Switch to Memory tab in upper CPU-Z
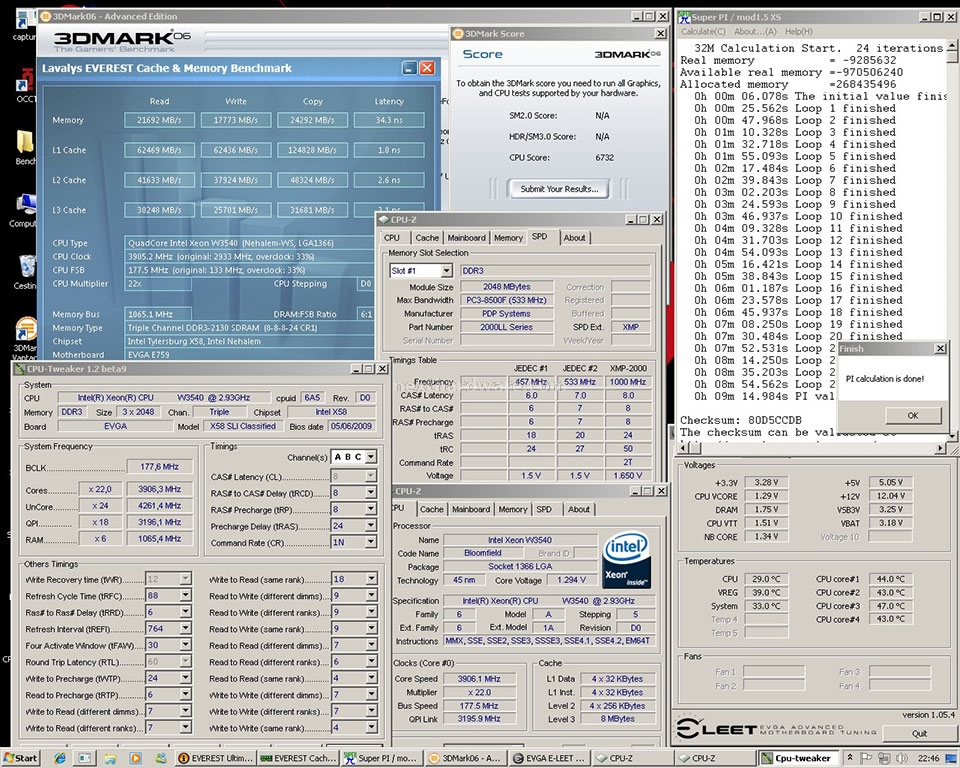The image size is (960, 768). [x=508, y=238]
